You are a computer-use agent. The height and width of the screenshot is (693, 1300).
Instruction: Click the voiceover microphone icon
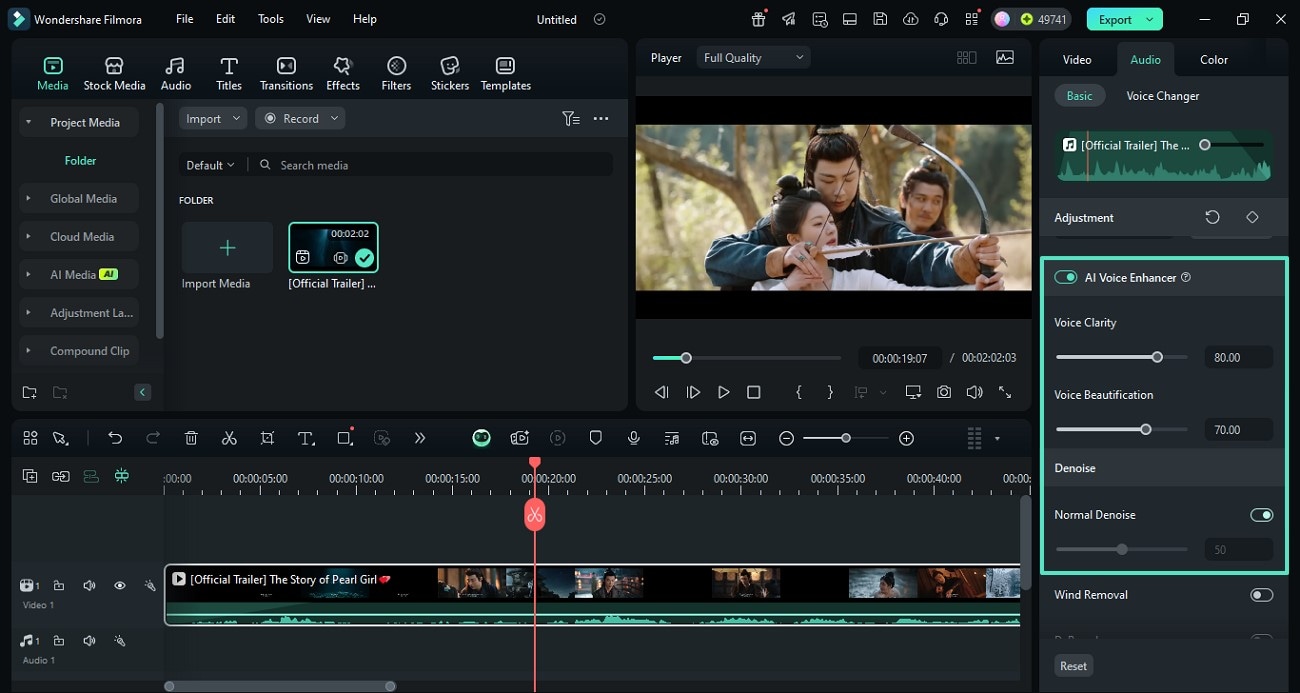633,438
